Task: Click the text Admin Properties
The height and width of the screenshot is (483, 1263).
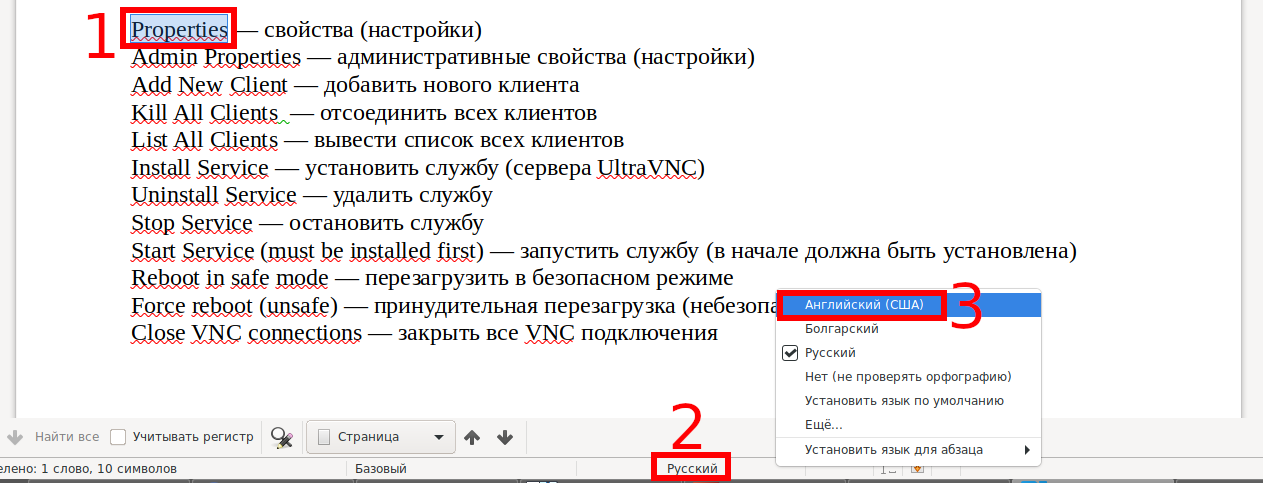Action: click(216, 57)
